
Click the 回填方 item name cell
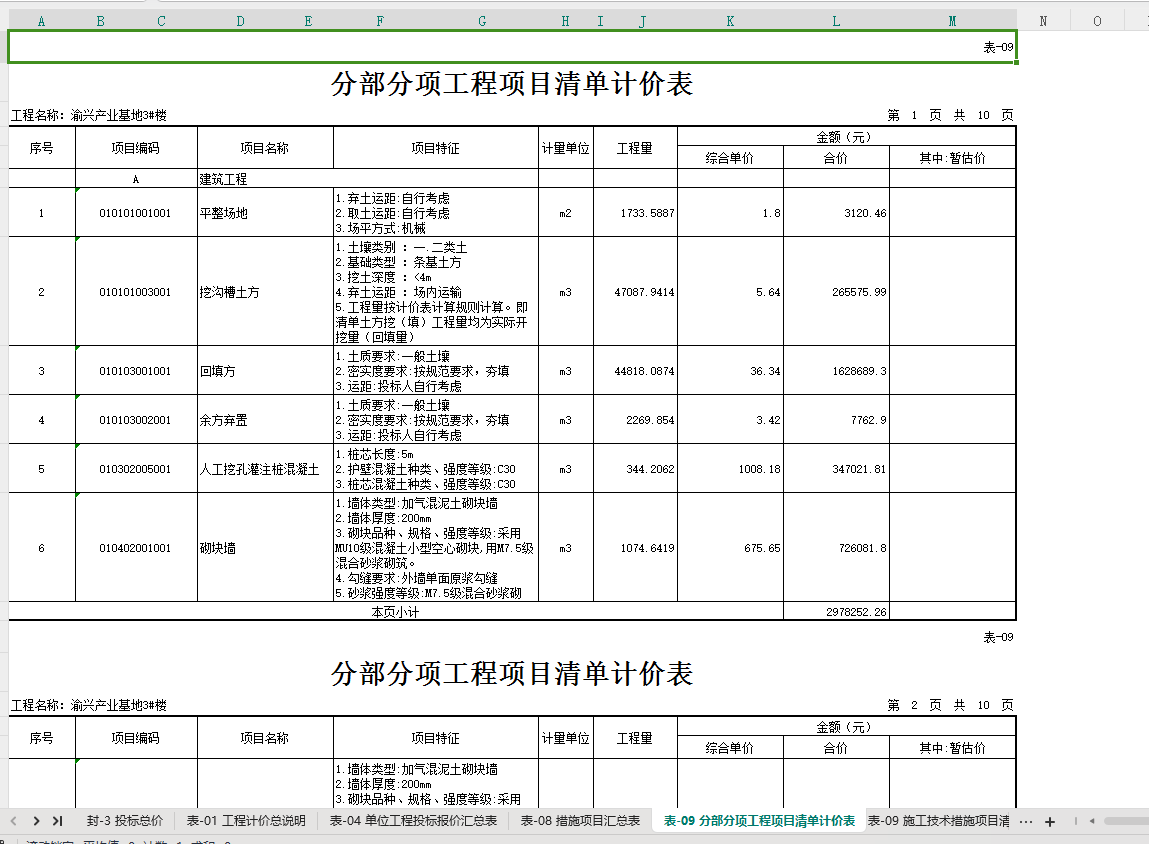265,371
